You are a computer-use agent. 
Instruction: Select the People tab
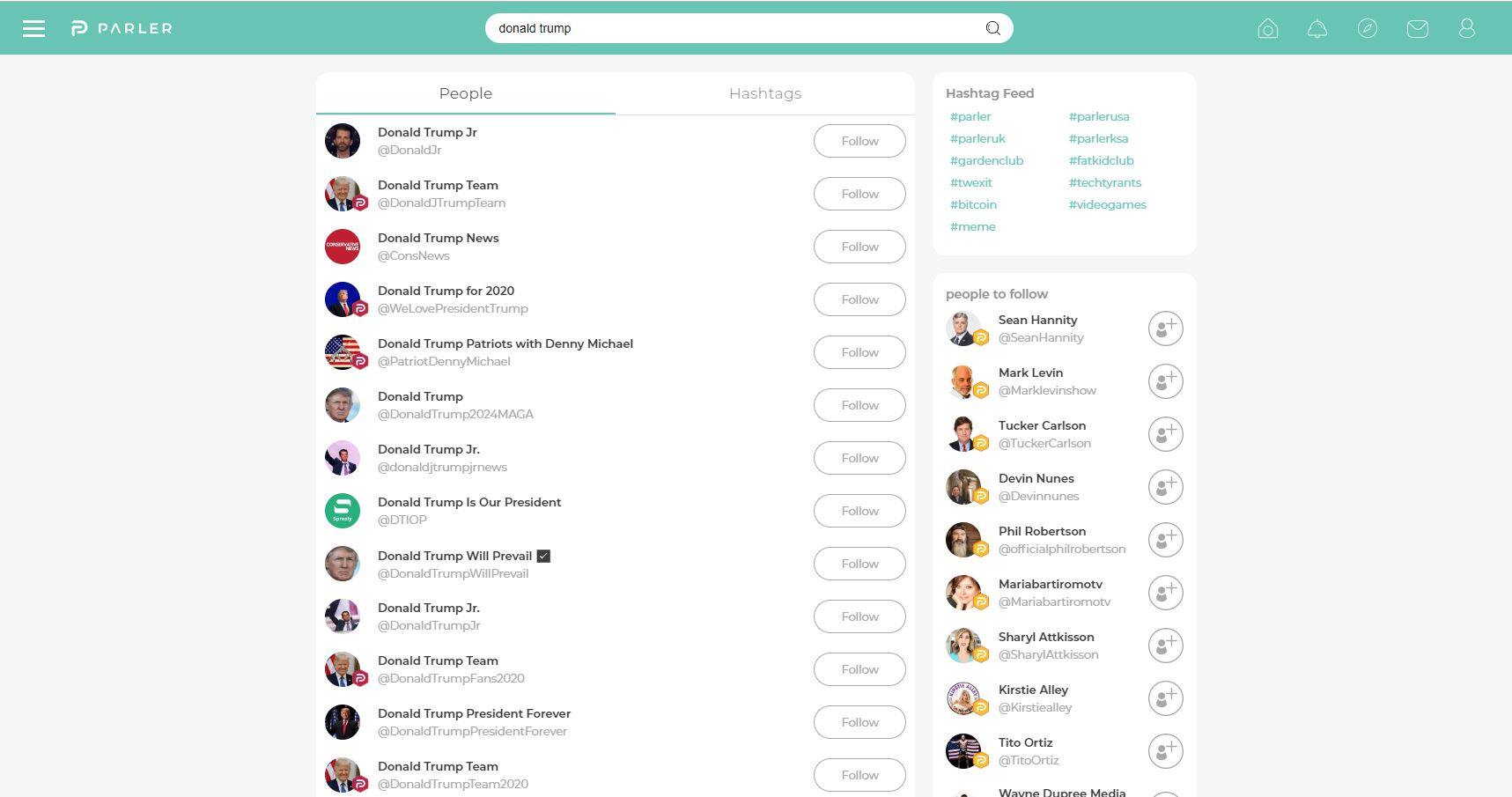[x=466, y=93]
